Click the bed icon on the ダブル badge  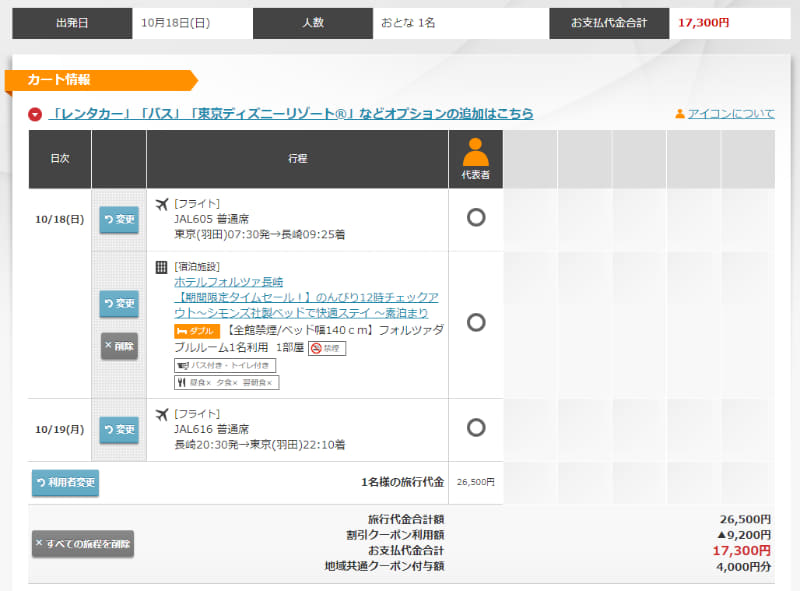[x=183, y=330]
